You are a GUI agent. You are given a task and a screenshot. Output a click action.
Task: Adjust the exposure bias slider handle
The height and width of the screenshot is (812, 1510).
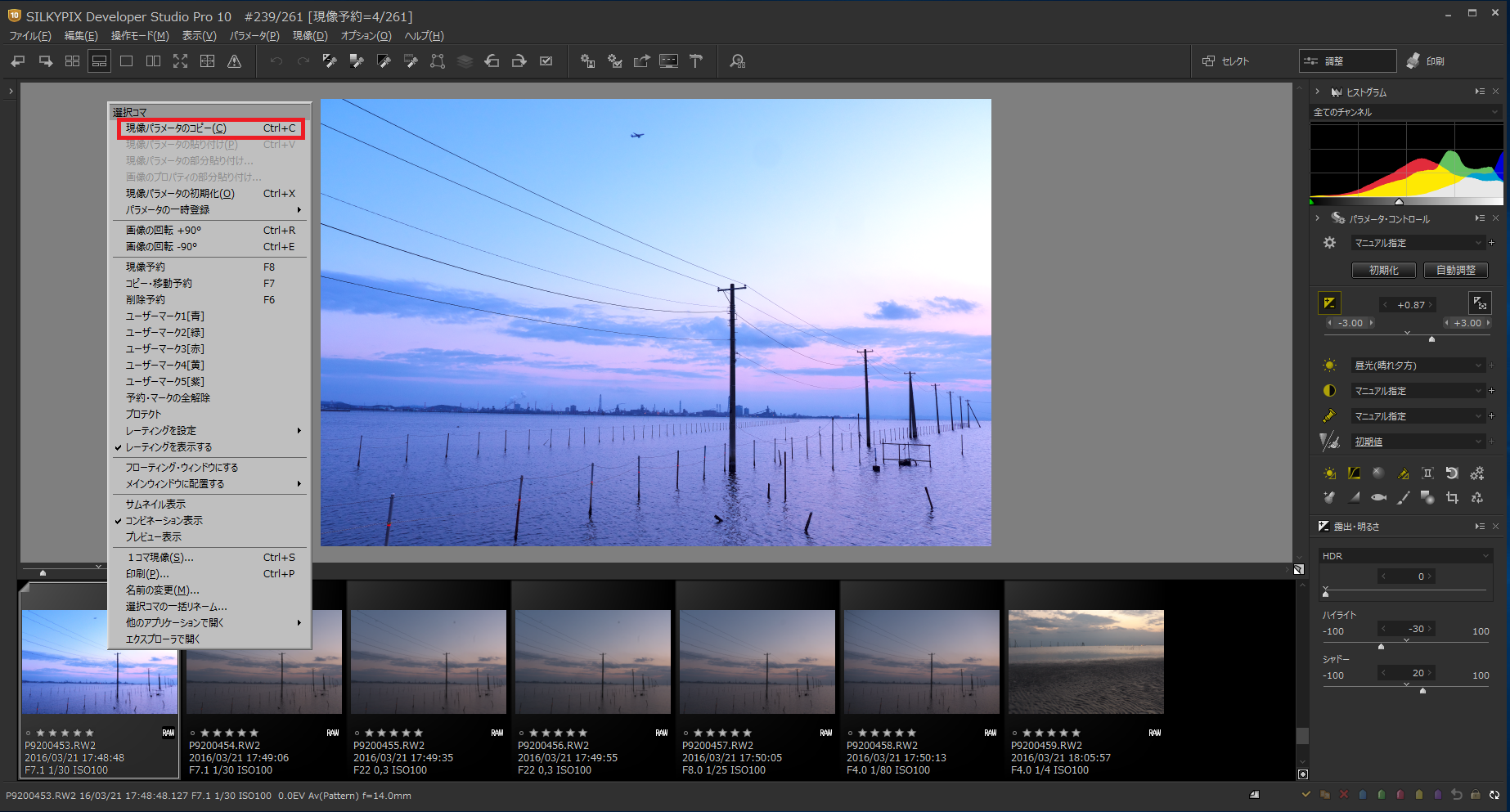click(x=1431, y=338)
